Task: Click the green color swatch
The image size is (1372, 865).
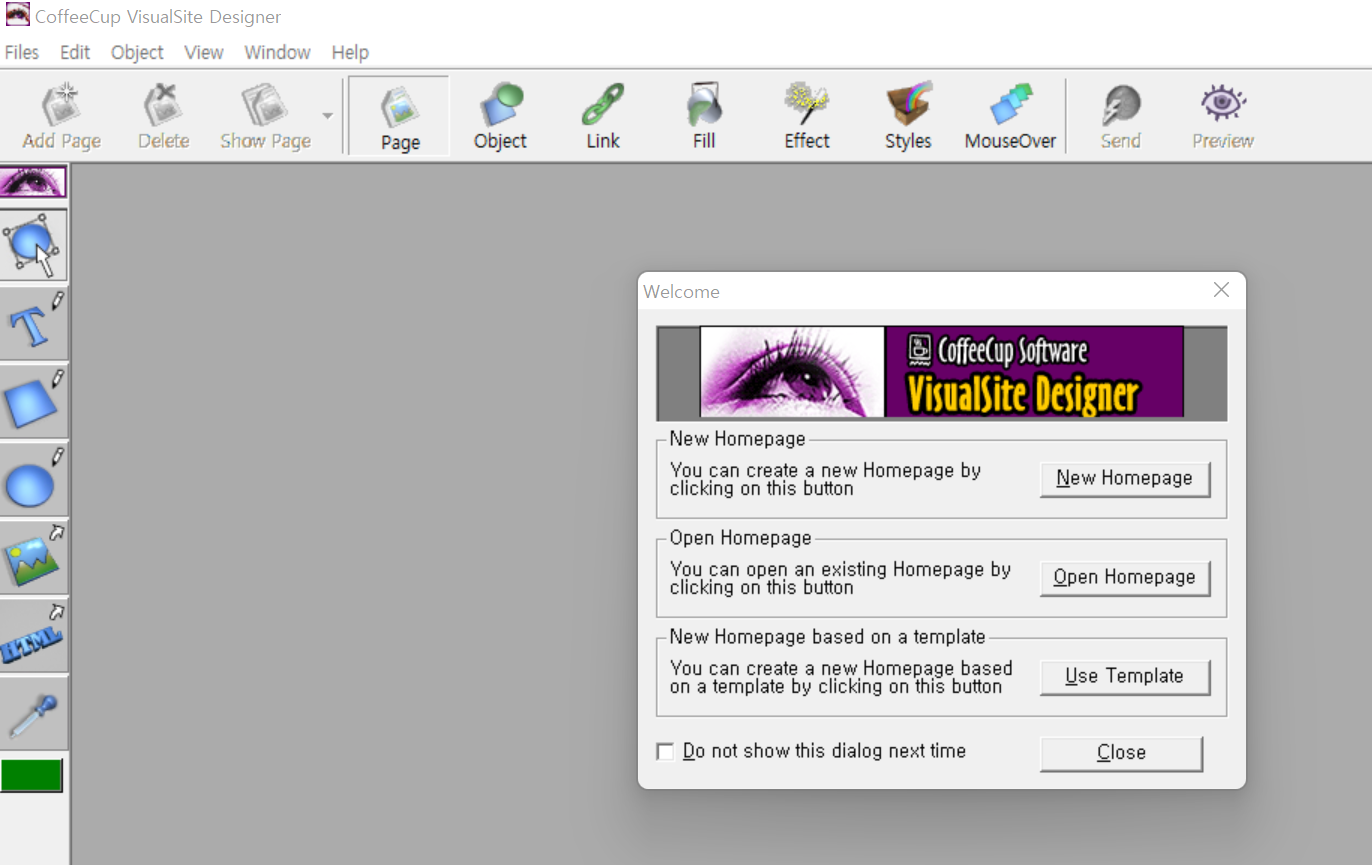Action: [32, 775]
